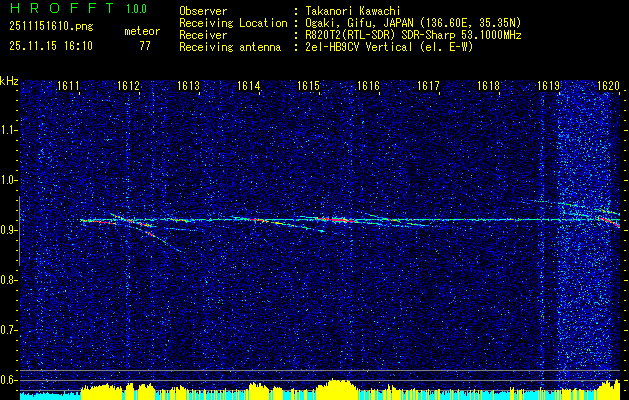
Task: Click the red meteor echo near 1615
Action: tap(336, 220)
